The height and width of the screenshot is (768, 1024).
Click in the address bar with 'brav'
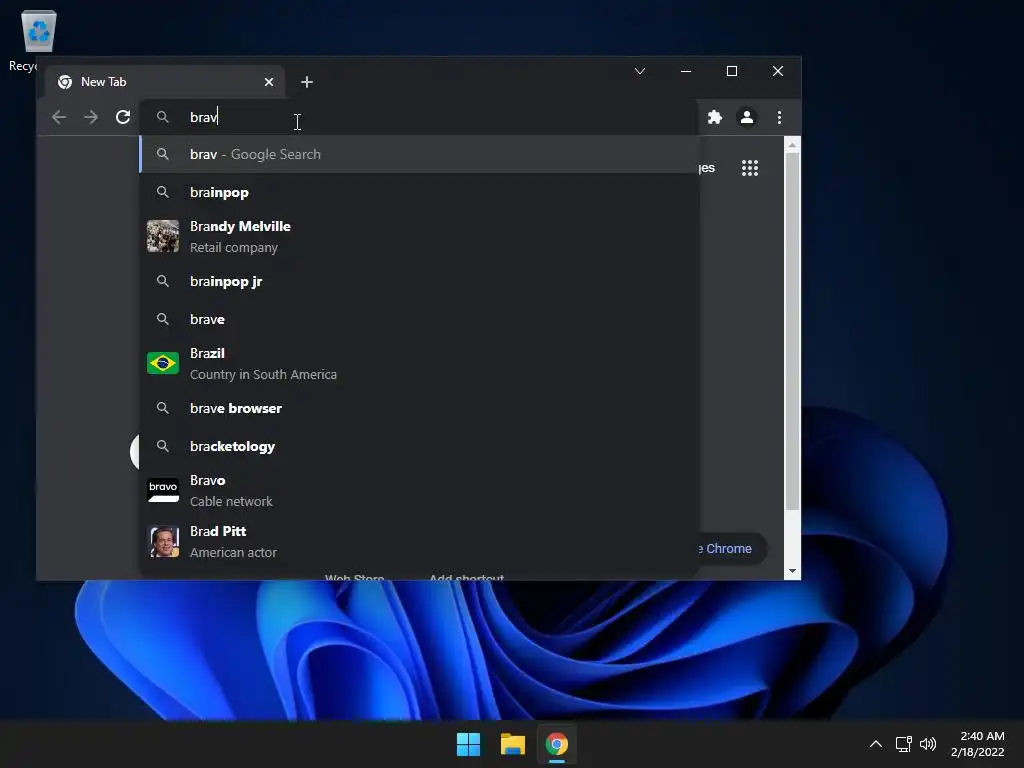pyautogui.click(x=418, y=118)
